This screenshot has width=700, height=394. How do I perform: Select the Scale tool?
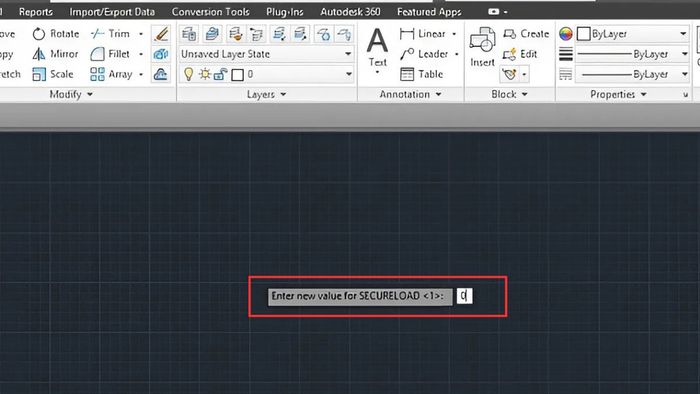tap(53, 74)
